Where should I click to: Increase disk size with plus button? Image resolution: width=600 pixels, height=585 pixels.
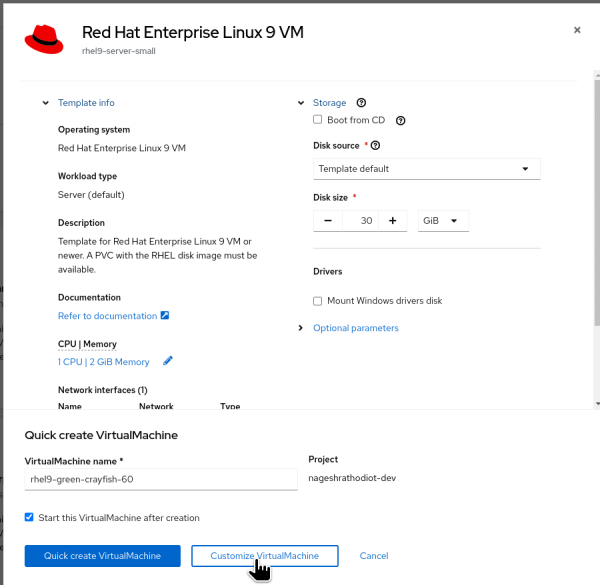(x=392, y=220)
